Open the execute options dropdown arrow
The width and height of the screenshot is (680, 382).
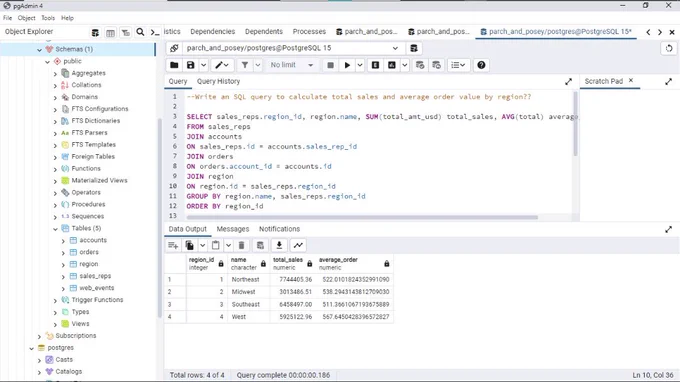[x=360, y=65]
